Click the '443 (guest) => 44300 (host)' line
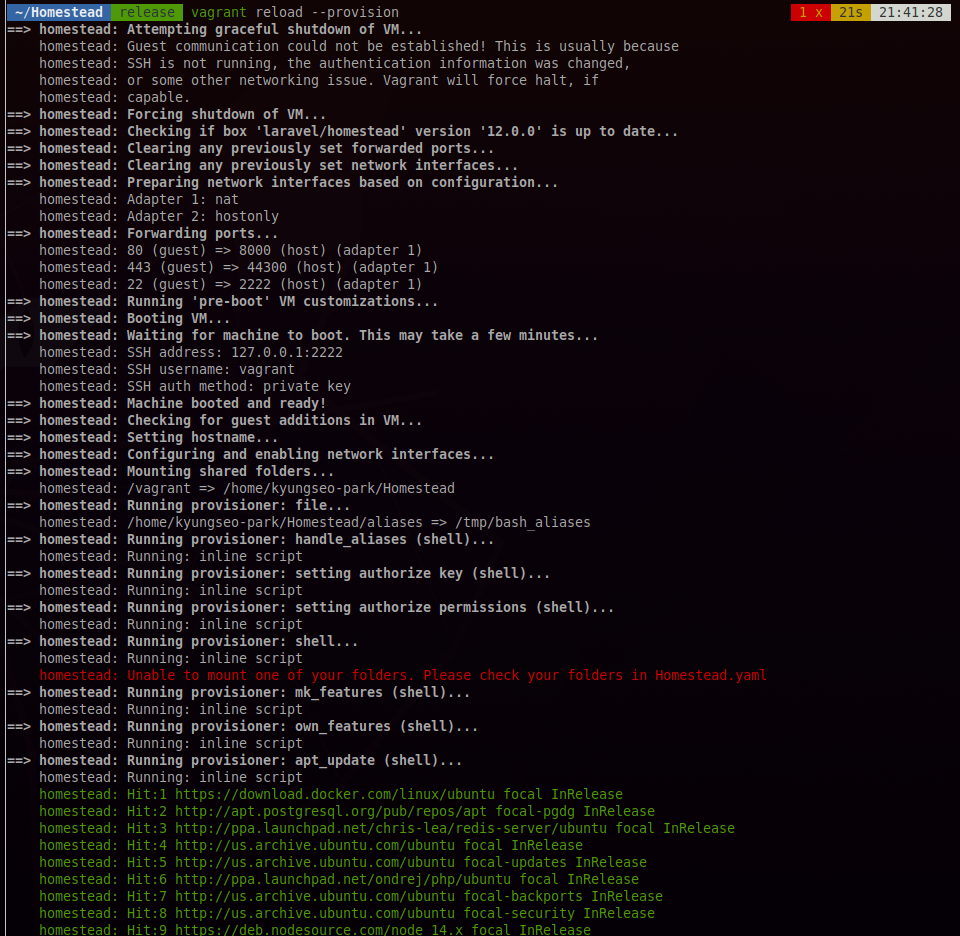960x936 pixels. point(239,268)
